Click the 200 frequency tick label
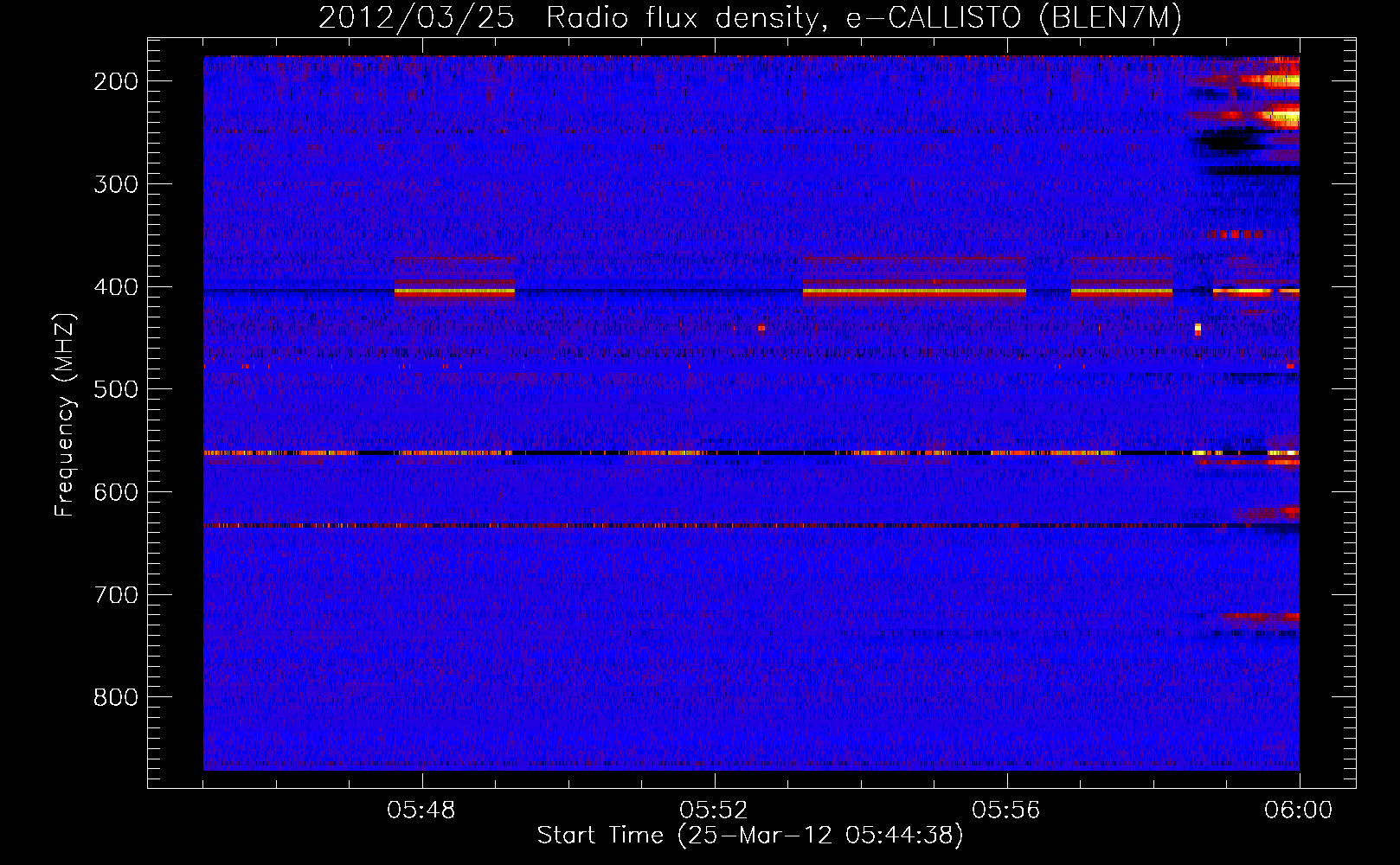Viewport: 1400px width, 865px height. click(116, 81)
